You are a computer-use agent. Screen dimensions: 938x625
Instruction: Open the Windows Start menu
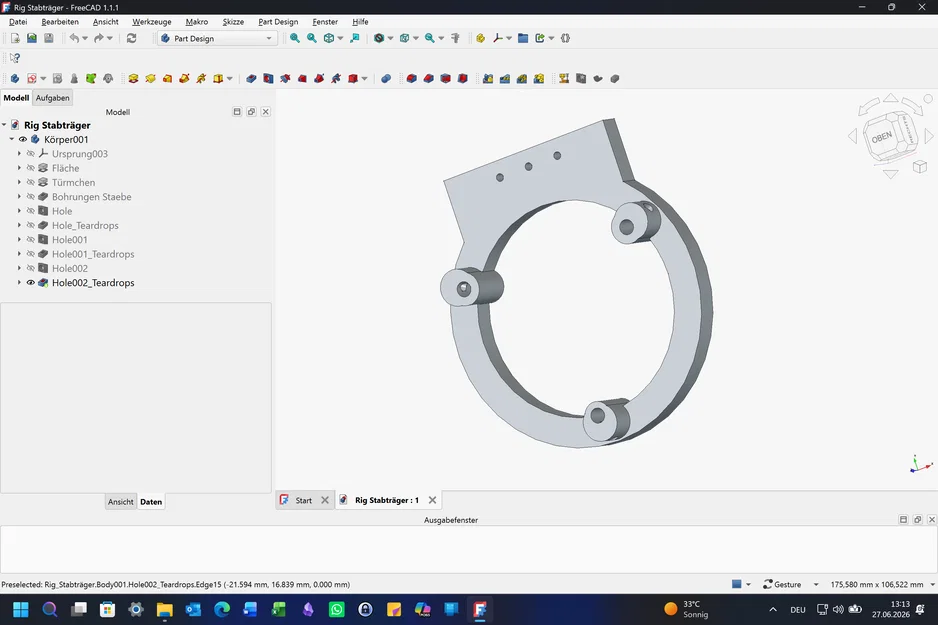[x=21, y=609]
